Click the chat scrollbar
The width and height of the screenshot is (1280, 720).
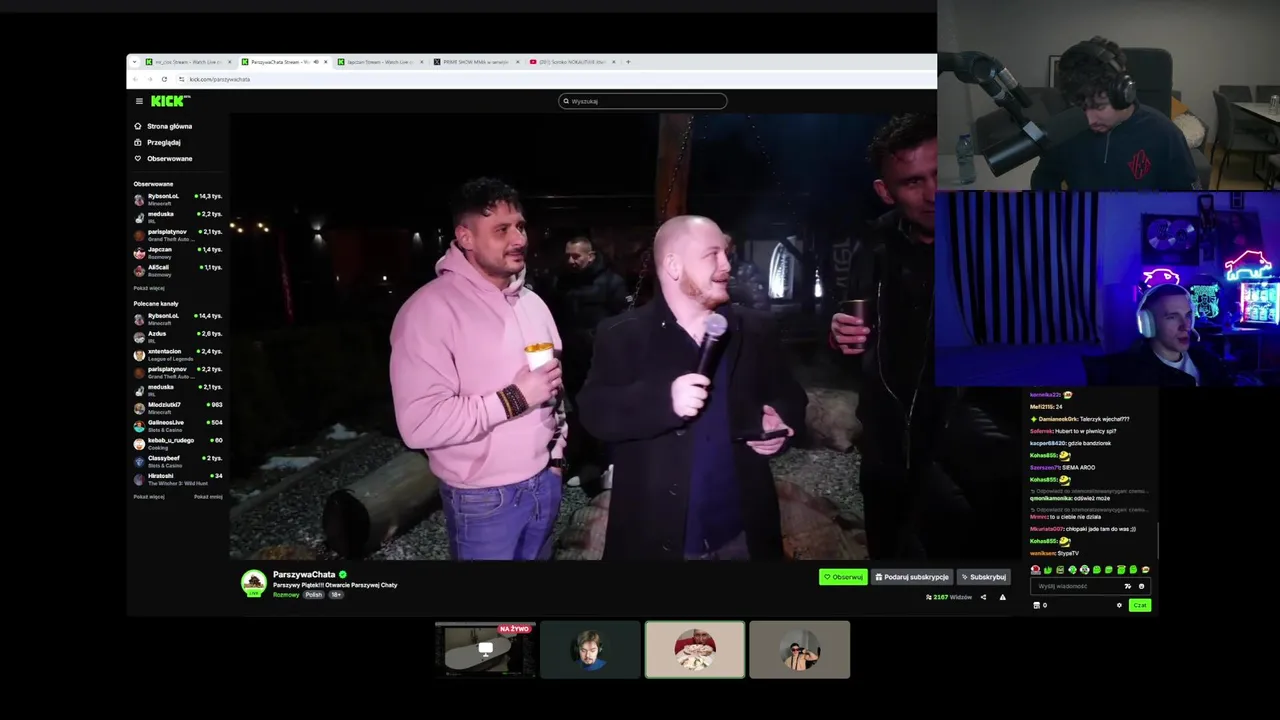1157,540
